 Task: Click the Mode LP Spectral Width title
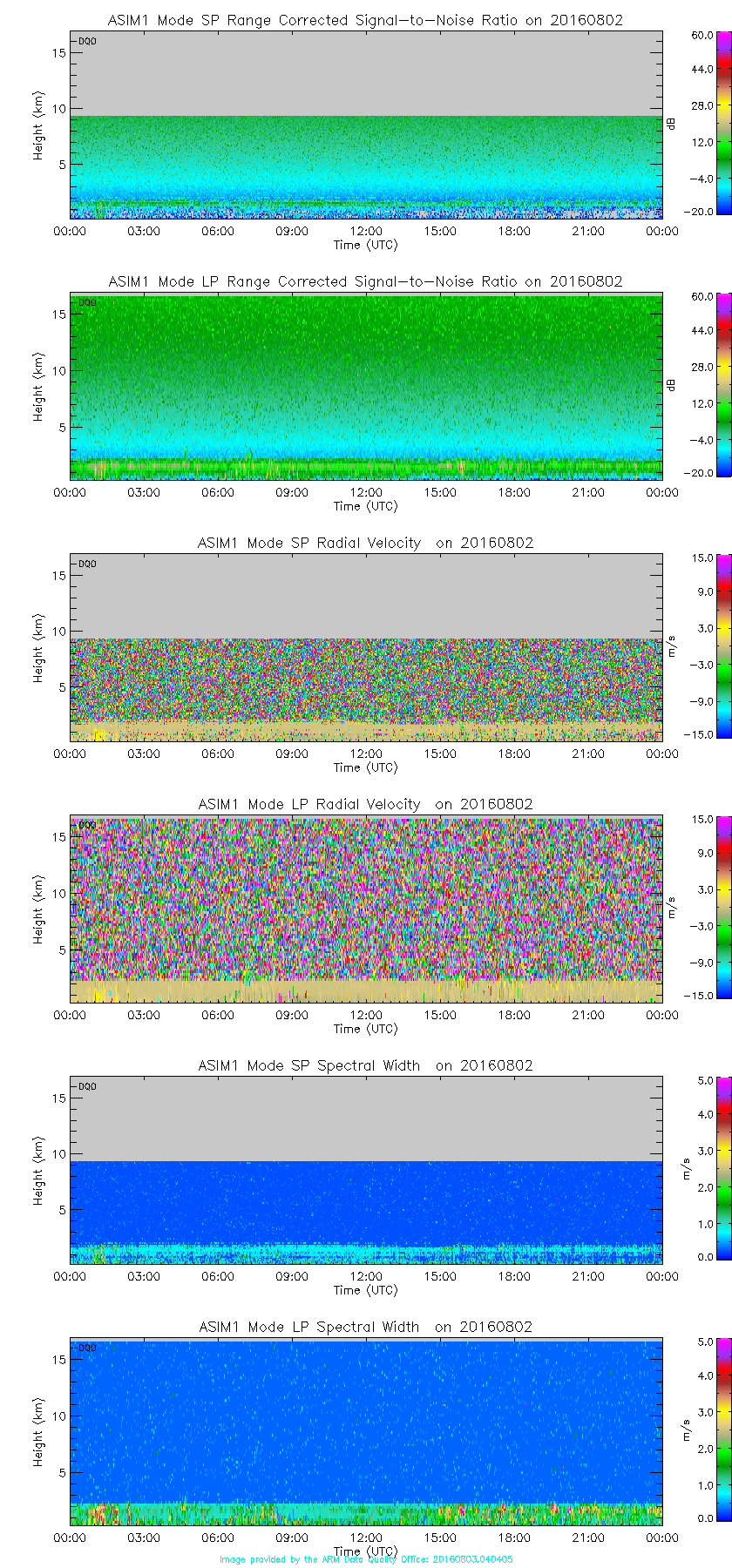tap(365, 1327)
